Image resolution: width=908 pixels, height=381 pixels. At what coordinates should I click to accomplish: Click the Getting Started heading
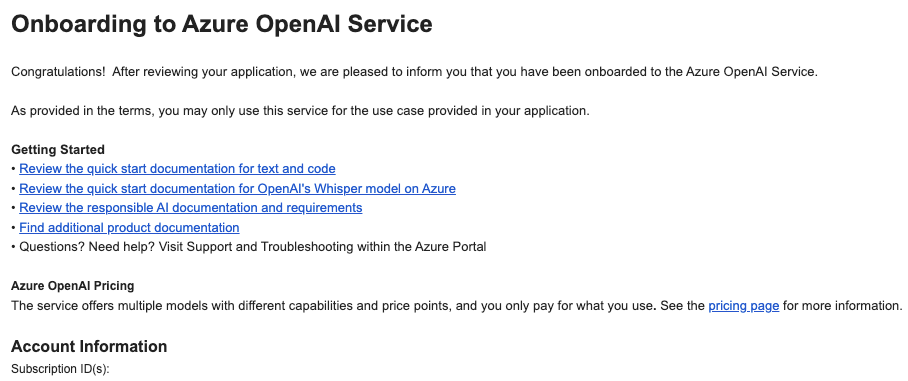click(58, 150)
